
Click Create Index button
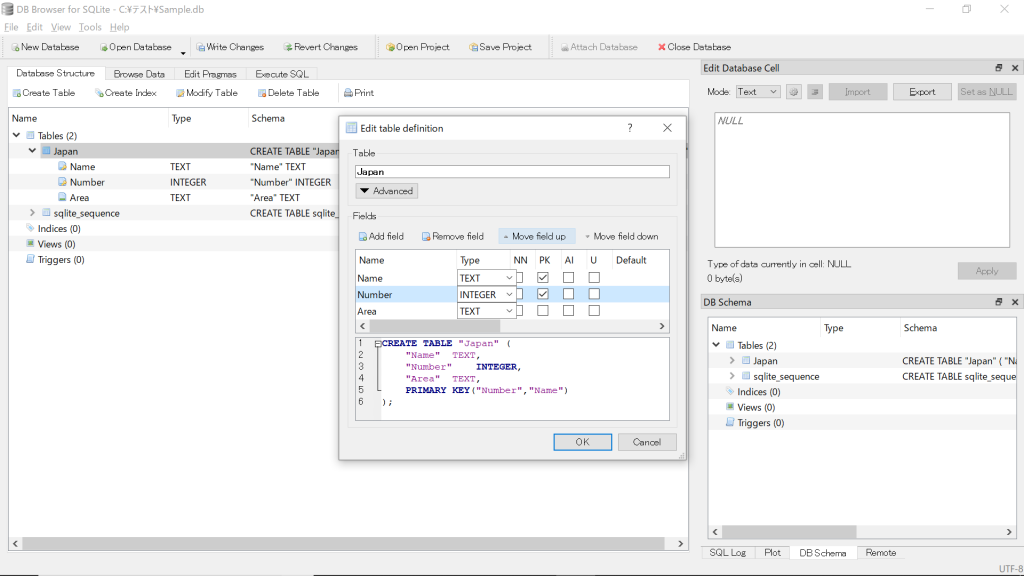(x=125, y=93)
